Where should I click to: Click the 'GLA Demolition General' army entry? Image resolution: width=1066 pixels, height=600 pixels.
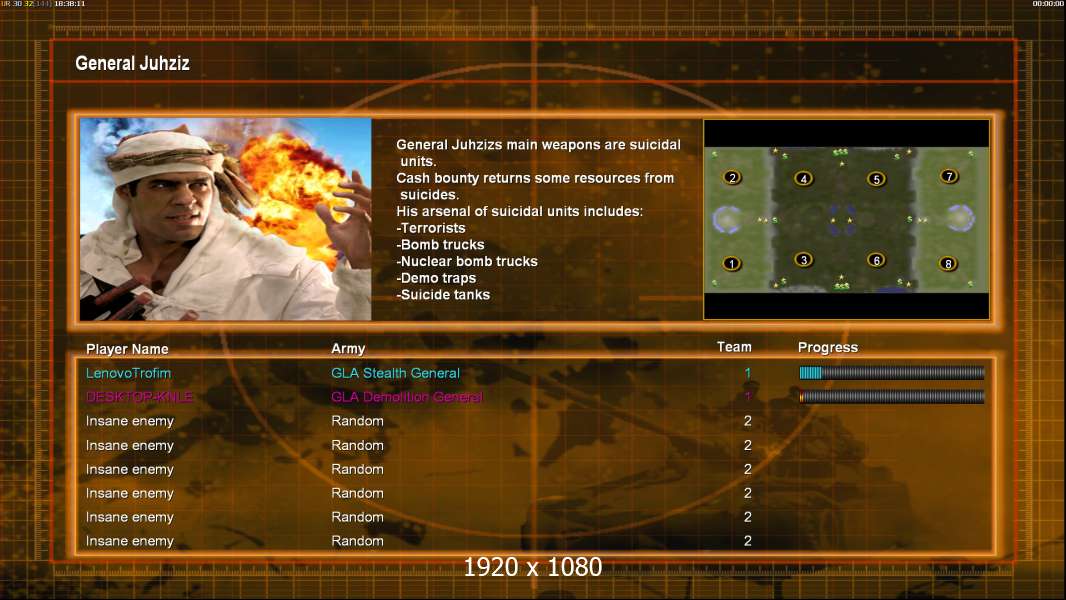pyautogui.click(x=407, y=397)
